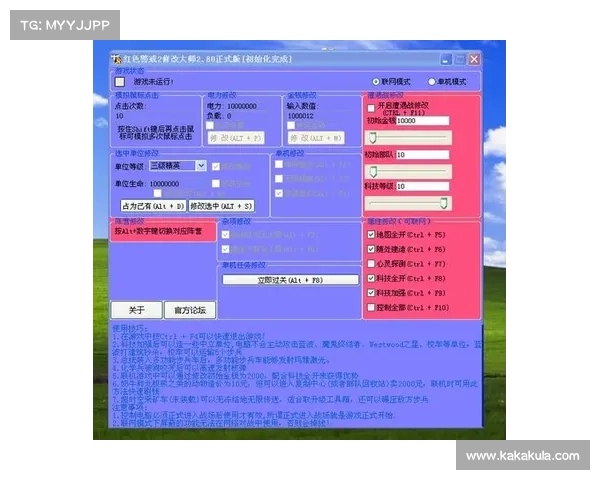Click the 单位生命: 10000000 text
This screenshot has height=480, width=600.
click(147, 184)
